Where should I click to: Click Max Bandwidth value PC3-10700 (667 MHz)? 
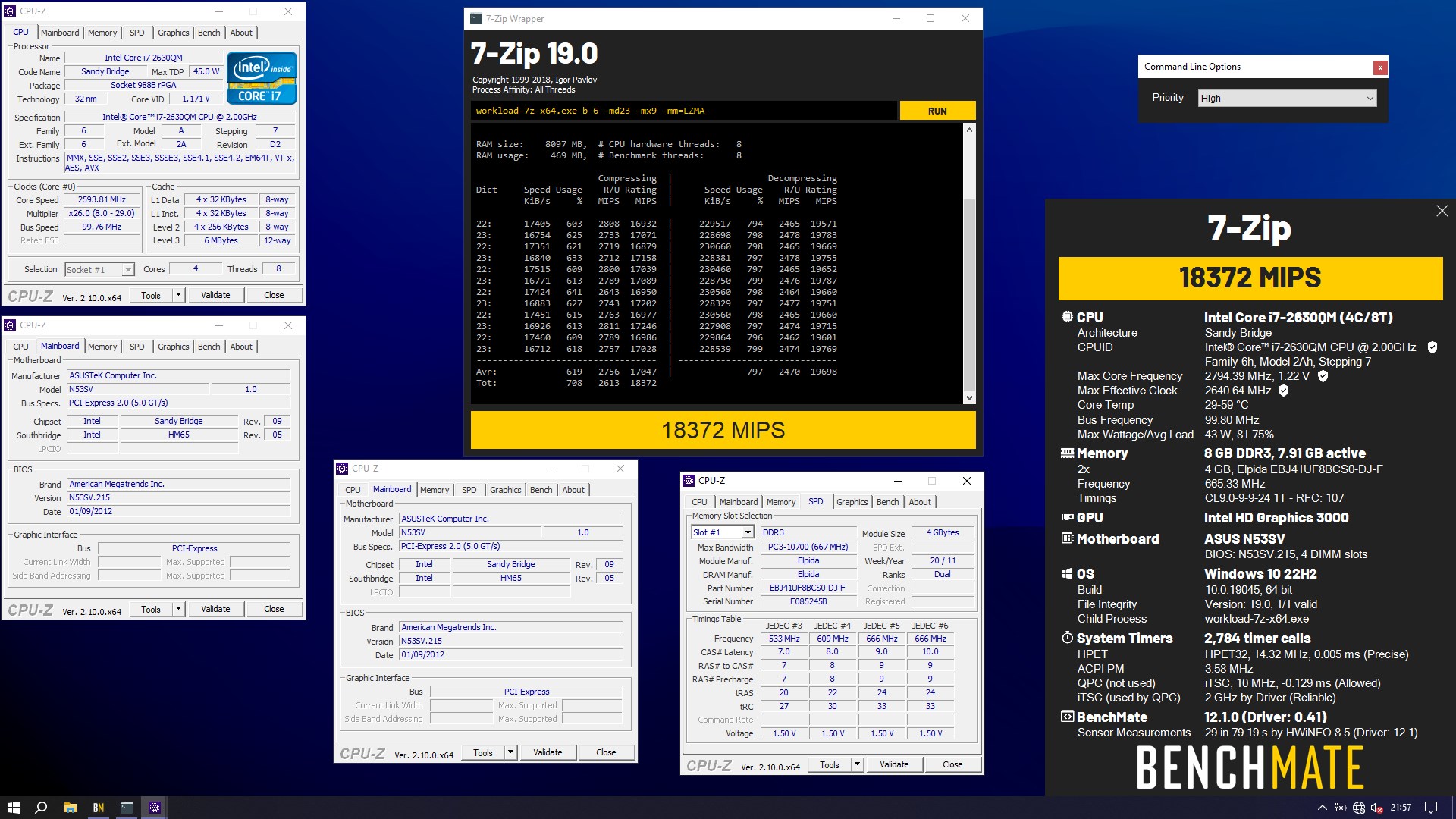tap(808, 547)
